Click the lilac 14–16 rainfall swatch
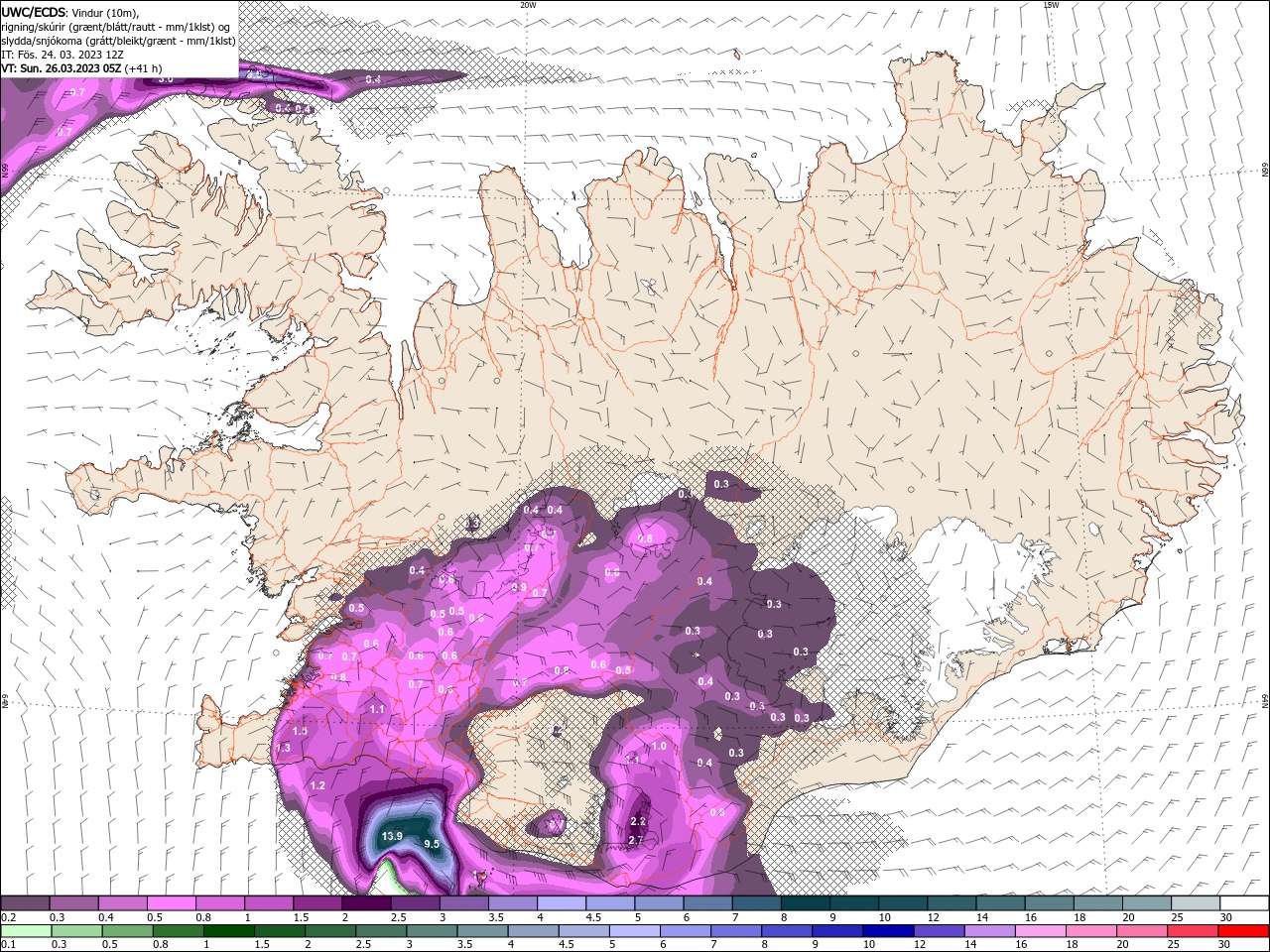This screenshot has height=952, width=1270. (x=989, y=931)
